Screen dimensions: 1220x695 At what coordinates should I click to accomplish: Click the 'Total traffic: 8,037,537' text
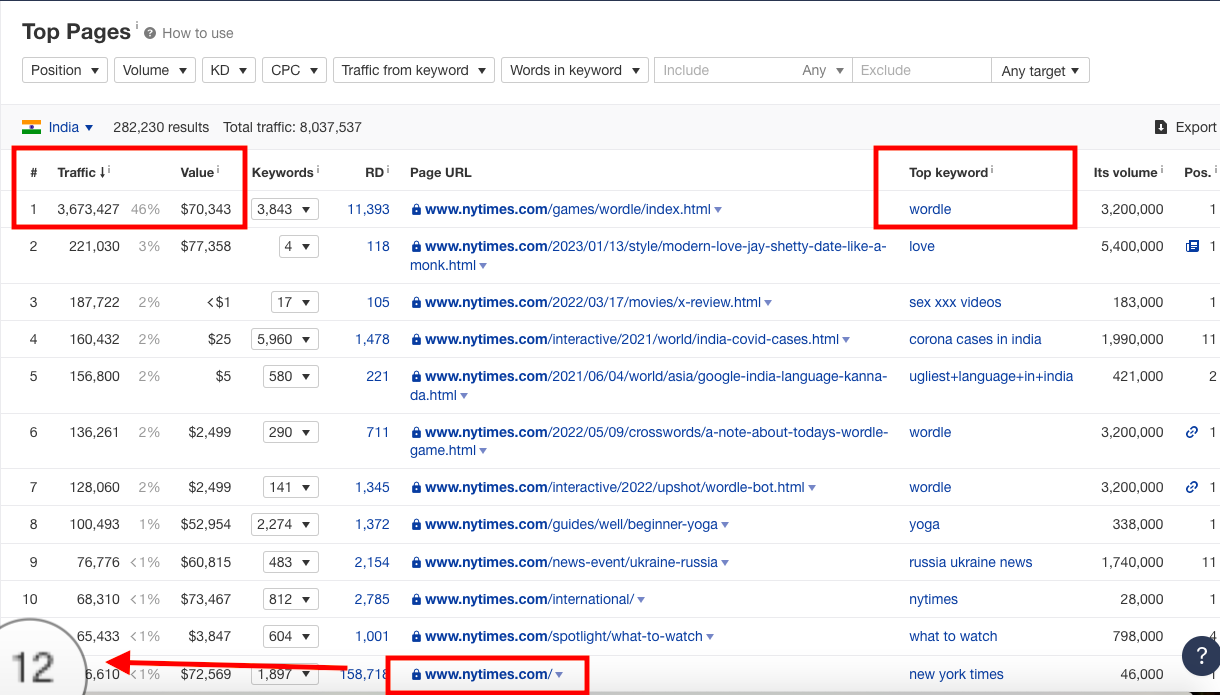coord(292,127)
